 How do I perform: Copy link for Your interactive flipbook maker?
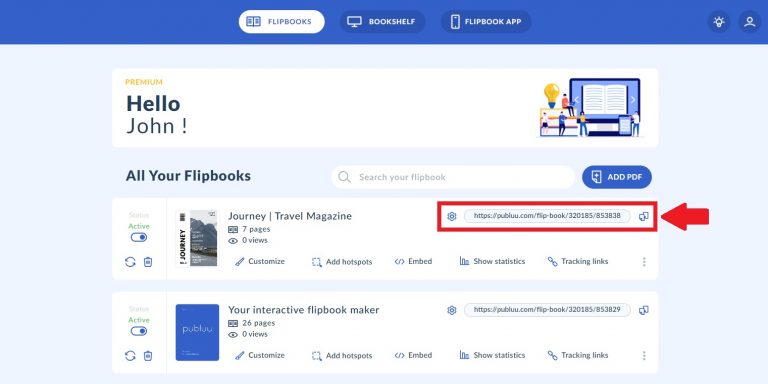pos(644,310)
